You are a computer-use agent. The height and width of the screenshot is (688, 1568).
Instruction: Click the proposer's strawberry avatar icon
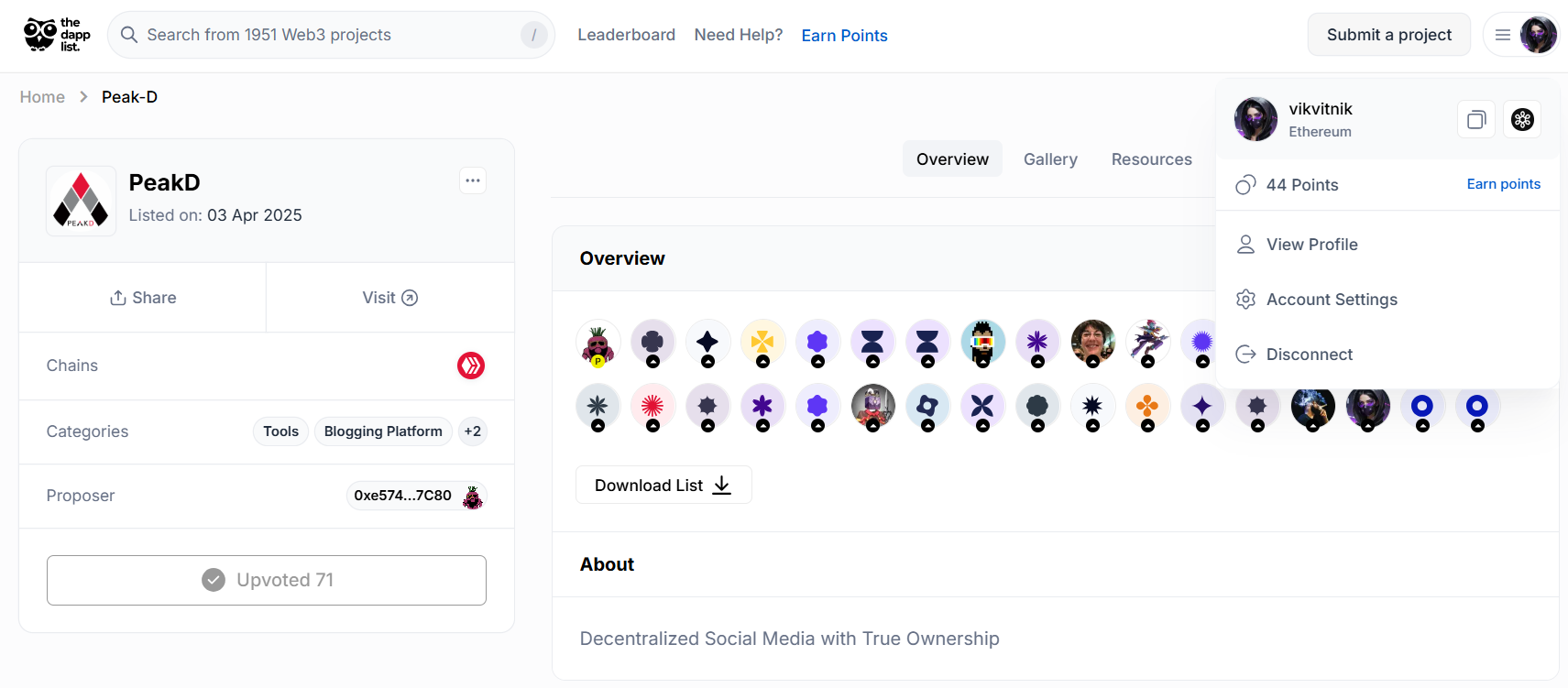[x=473, y=497]
